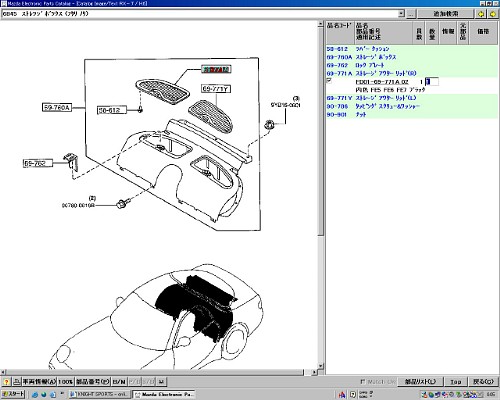Click the 元部品 column header

pyautogui.click(x=463, y=32)
